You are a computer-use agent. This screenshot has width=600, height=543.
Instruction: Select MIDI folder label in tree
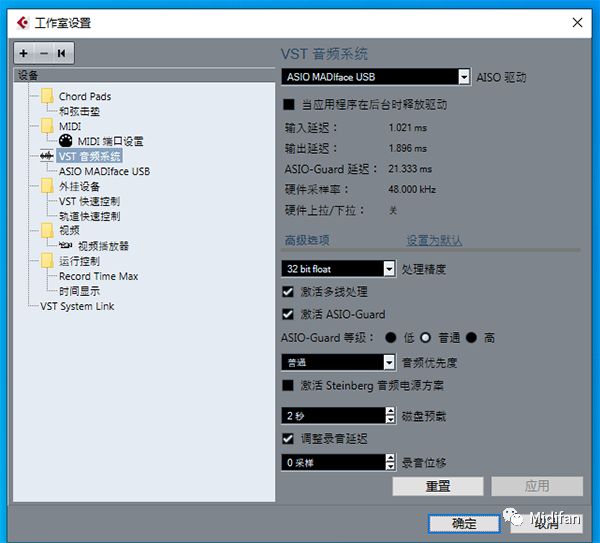(x=70, y=126)
